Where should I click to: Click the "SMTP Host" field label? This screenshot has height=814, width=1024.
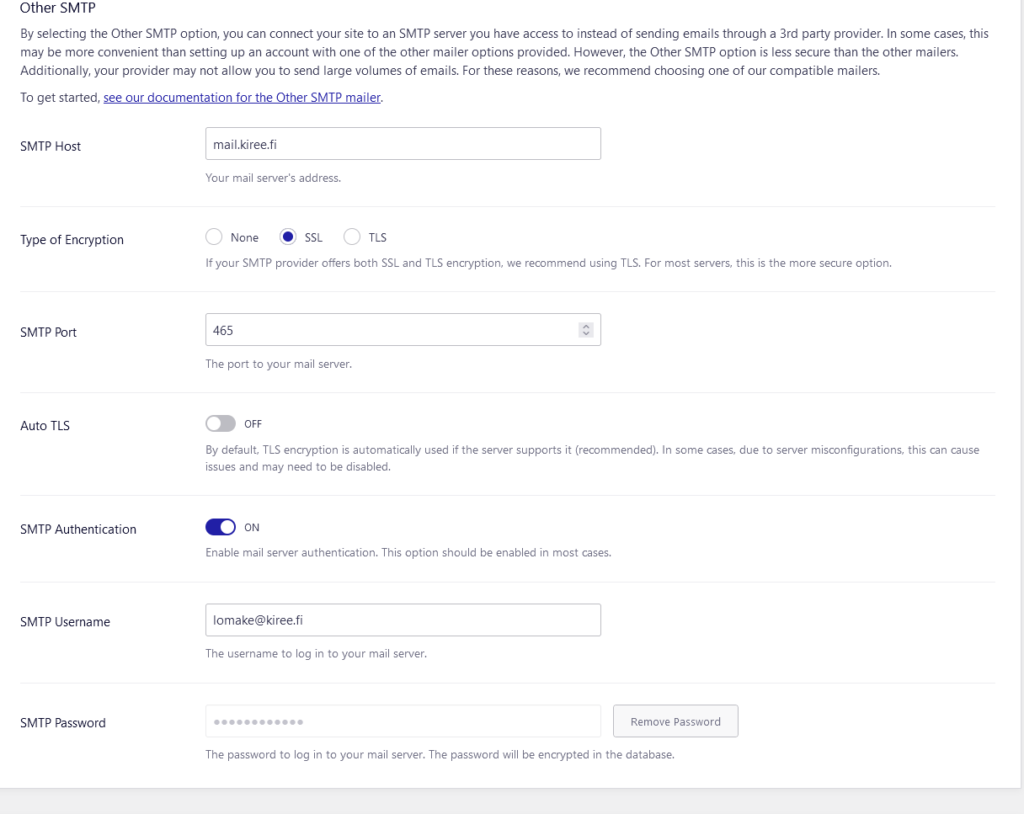click(50, 146)
